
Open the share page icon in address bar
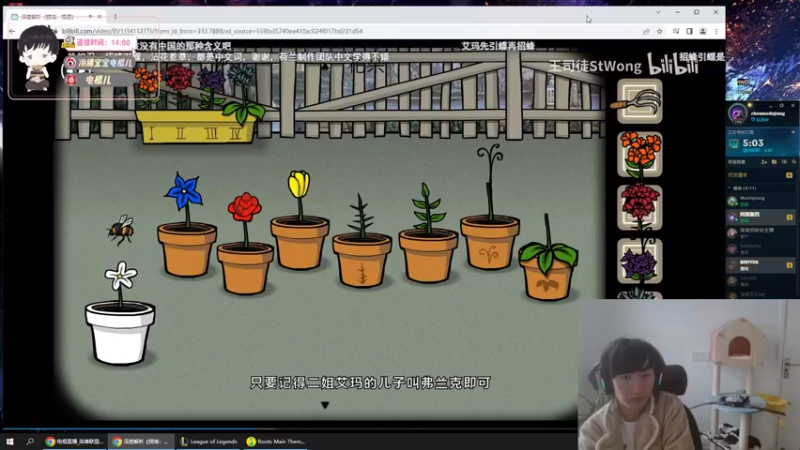pyautogui.click(x=646, y=31)
